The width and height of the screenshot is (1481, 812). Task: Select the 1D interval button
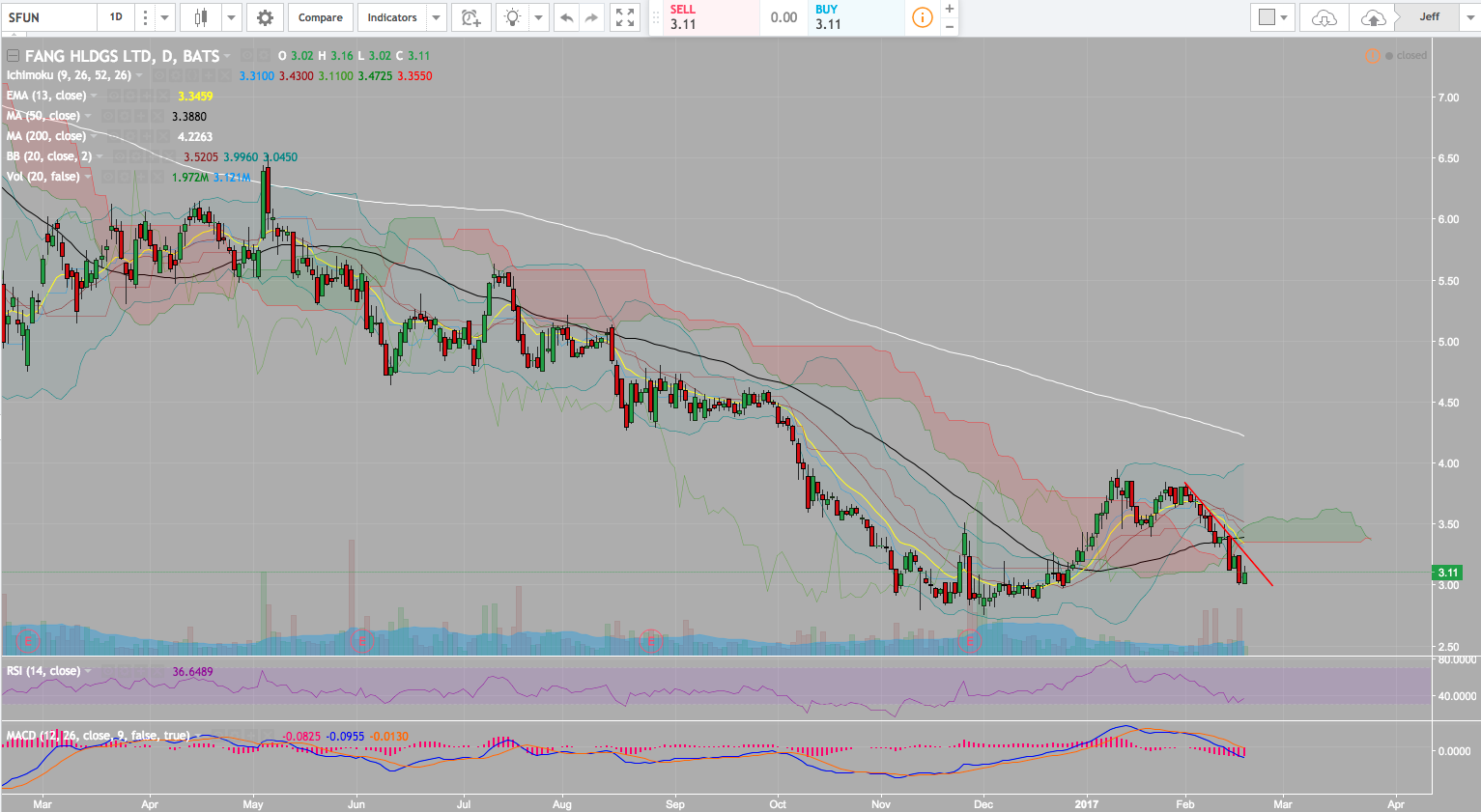[116, 17]
